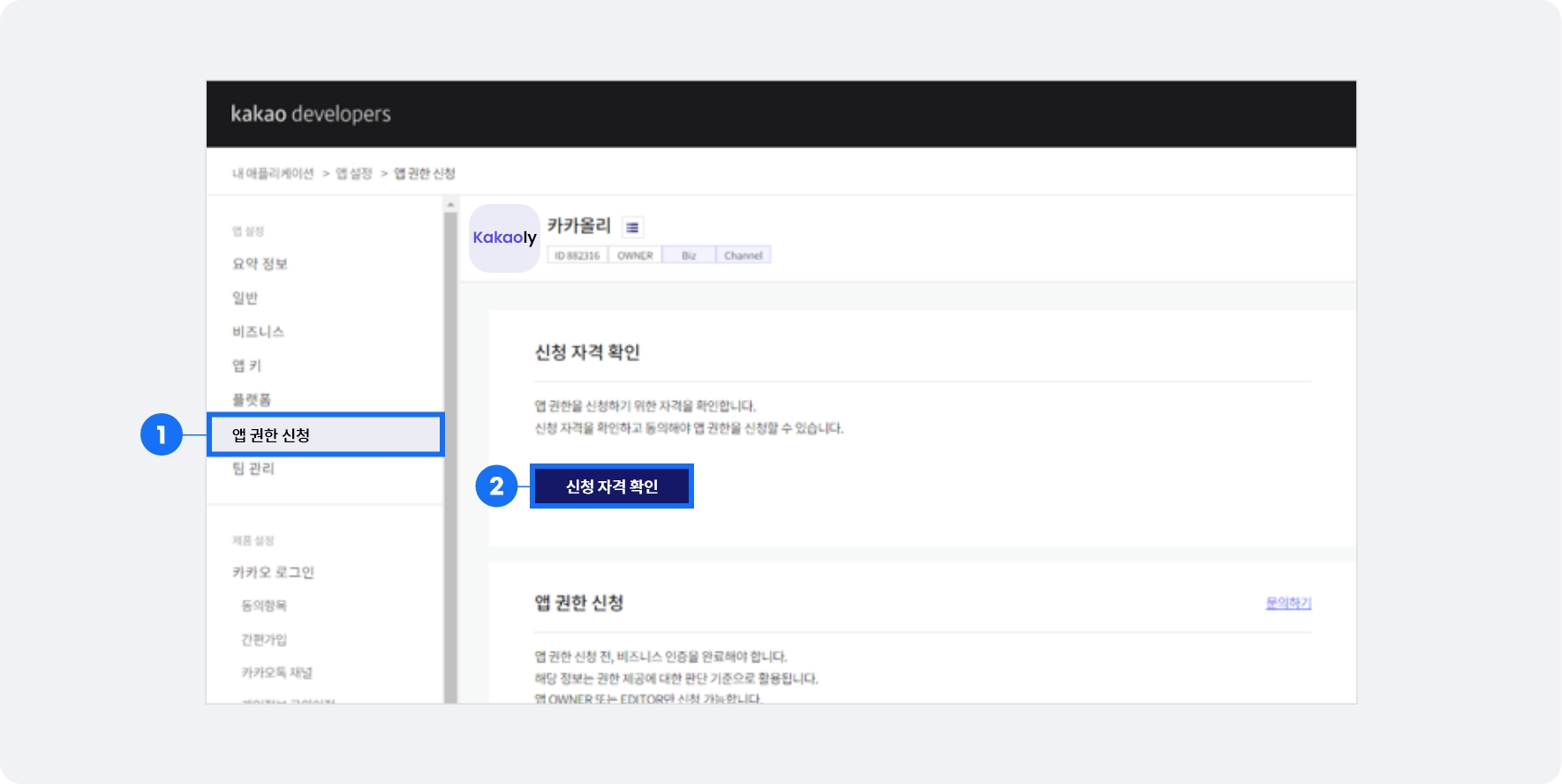1562x784 pixels.
Task: Click the ID 882316 badge
Action: click(577, 255)
